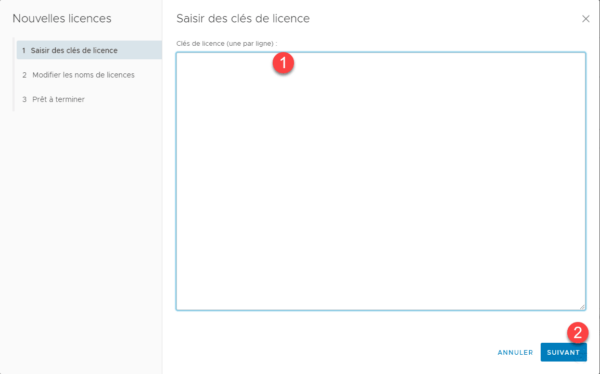Click the red annotation badge numbered 2
The width and height of the screenshot is (600, 374).
577,332
